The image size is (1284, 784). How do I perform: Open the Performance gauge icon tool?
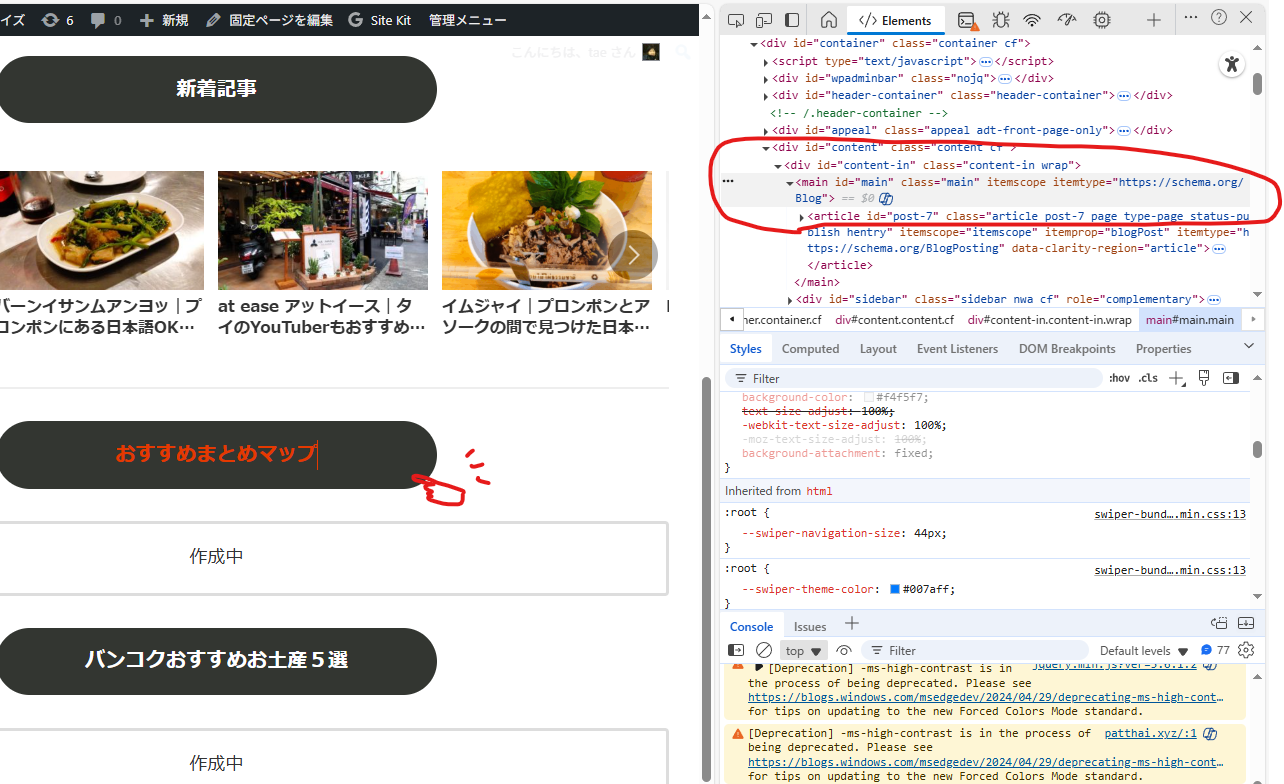1066,19
